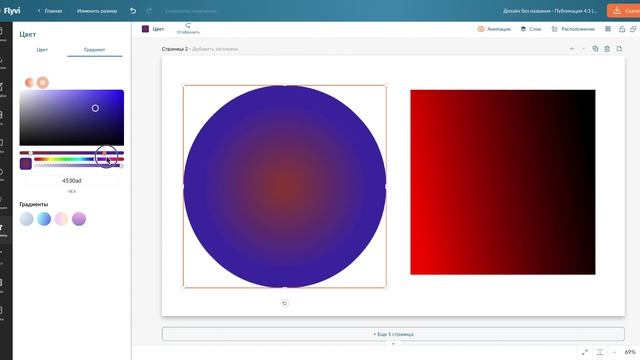Click the fullscreen expand icon
The height and width of the screenshot is (360, 640).
tap(584, 352)
